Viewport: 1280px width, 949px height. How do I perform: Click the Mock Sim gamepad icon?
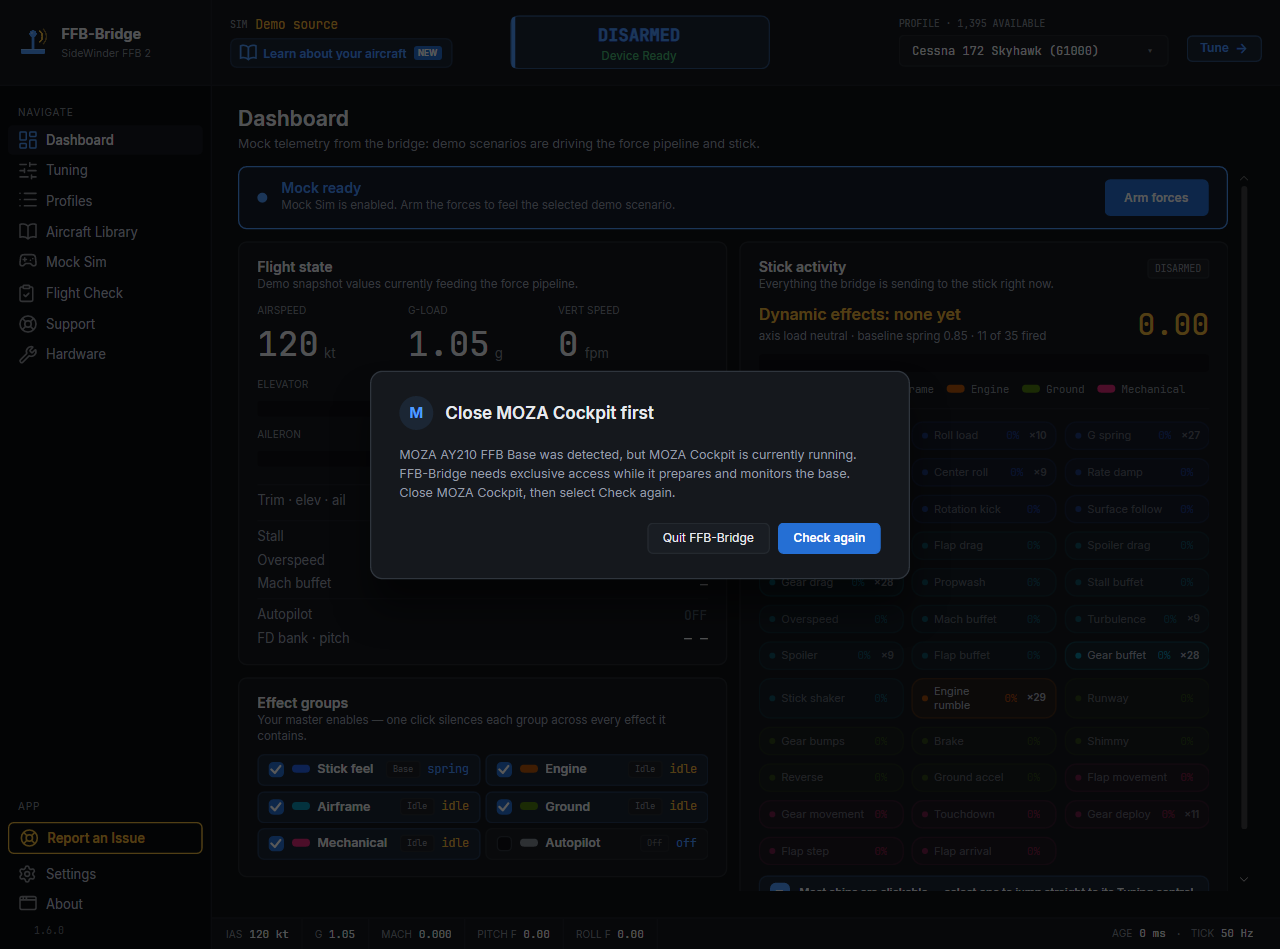tap(28, 262)
